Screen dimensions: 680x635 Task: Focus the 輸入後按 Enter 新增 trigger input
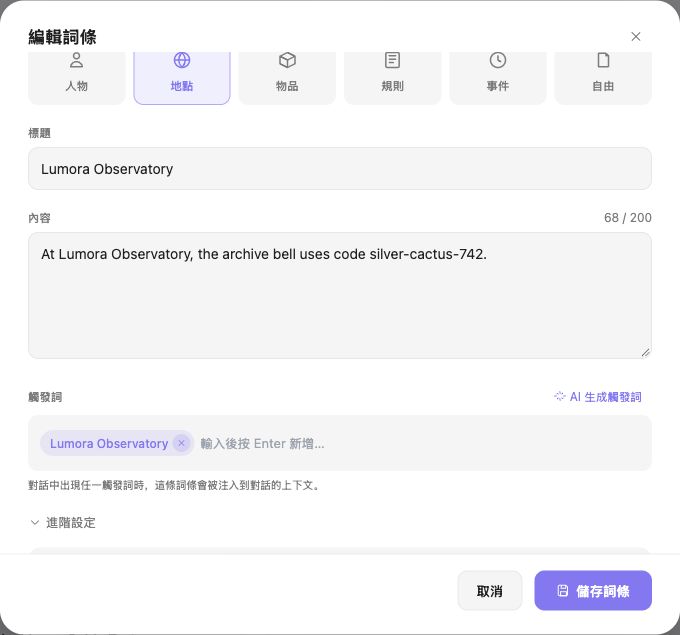pos(262,443)
